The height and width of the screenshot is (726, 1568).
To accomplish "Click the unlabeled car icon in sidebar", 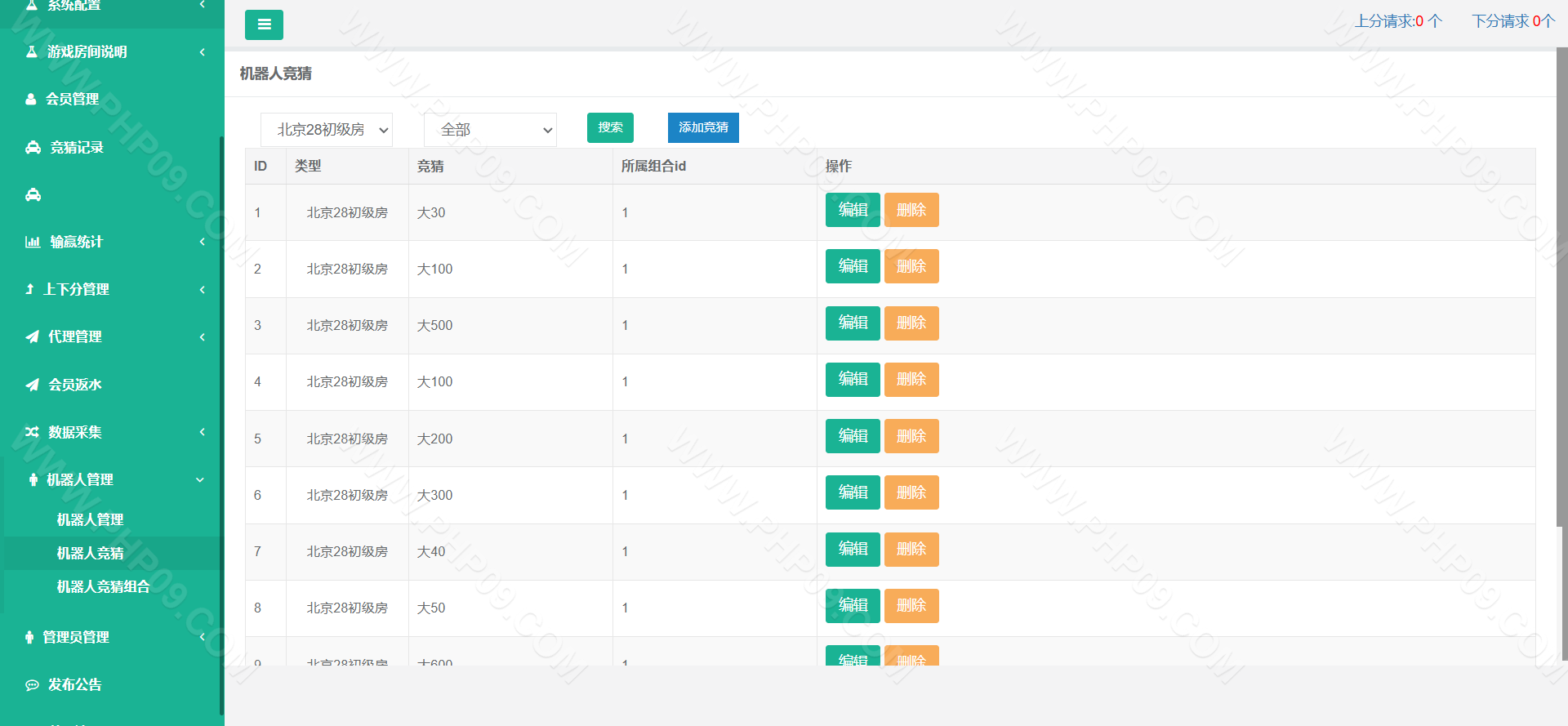I will click(33, 194).
